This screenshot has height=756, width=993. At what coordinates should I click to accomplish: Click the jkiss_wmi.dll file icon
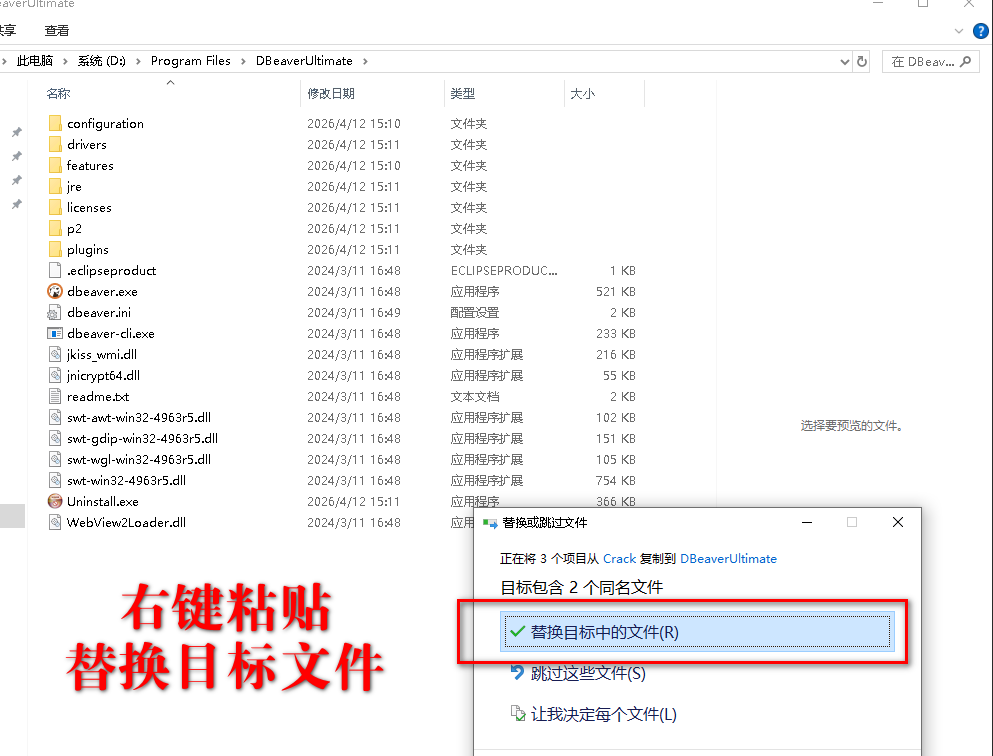pyautogui.click(x=55, y=354)
